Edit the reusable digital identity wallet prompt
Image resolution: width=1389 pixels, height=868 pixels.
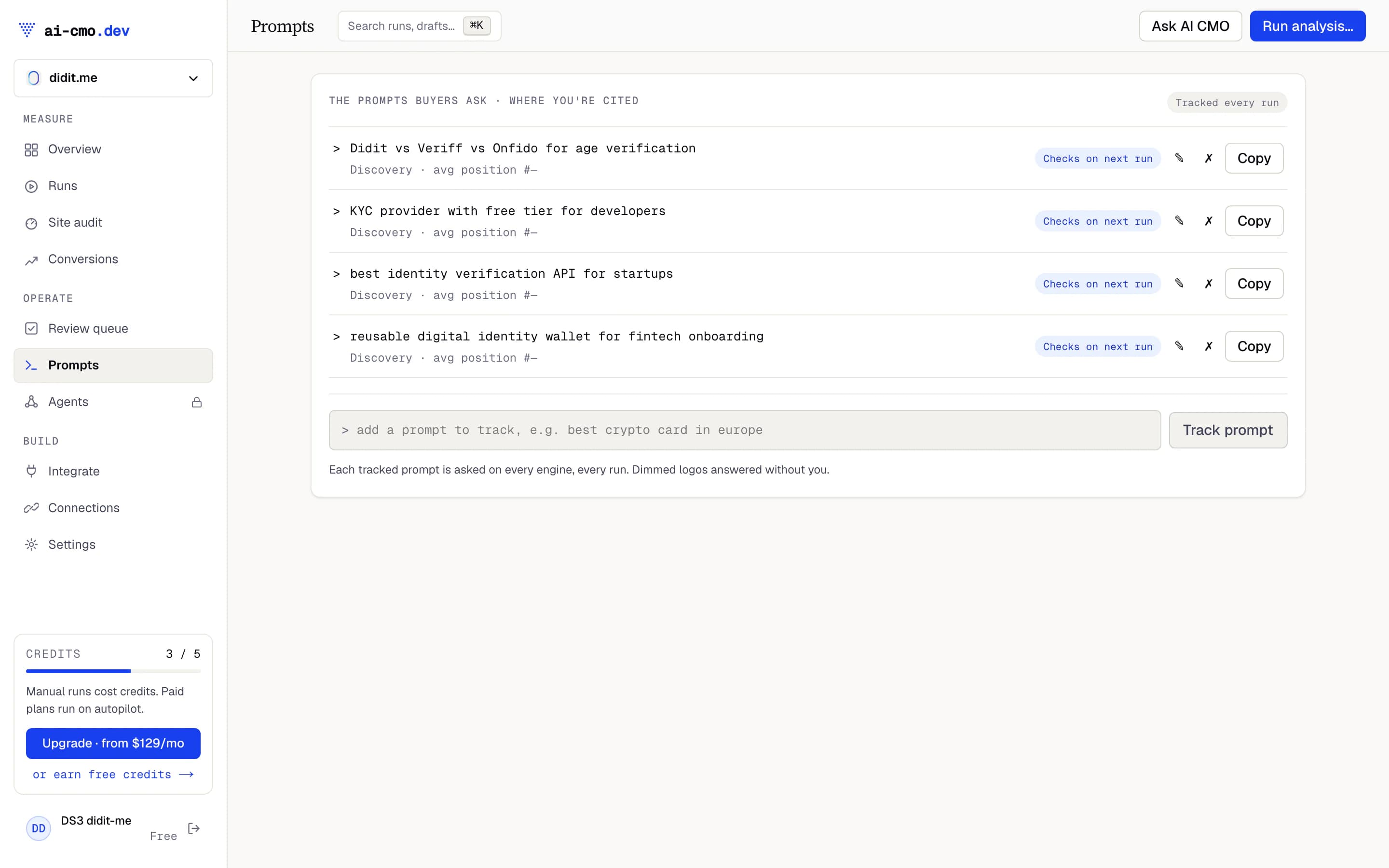click(1179, 346)
